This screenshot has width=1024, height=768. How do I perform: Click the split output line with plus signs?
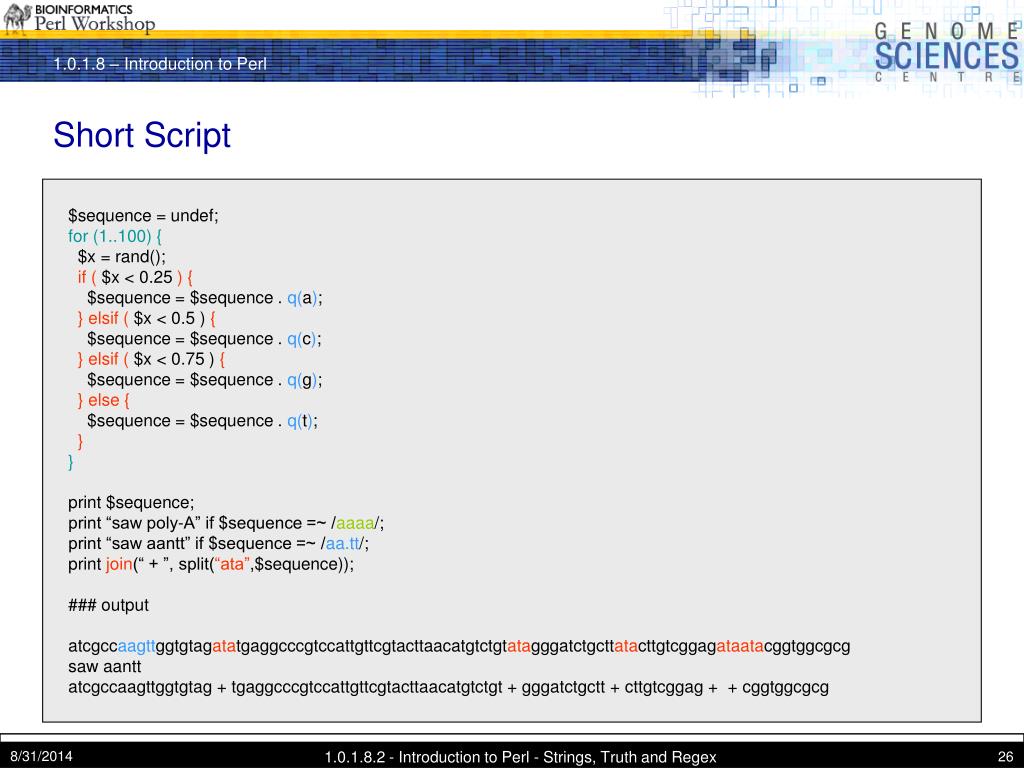coord(448,688)
